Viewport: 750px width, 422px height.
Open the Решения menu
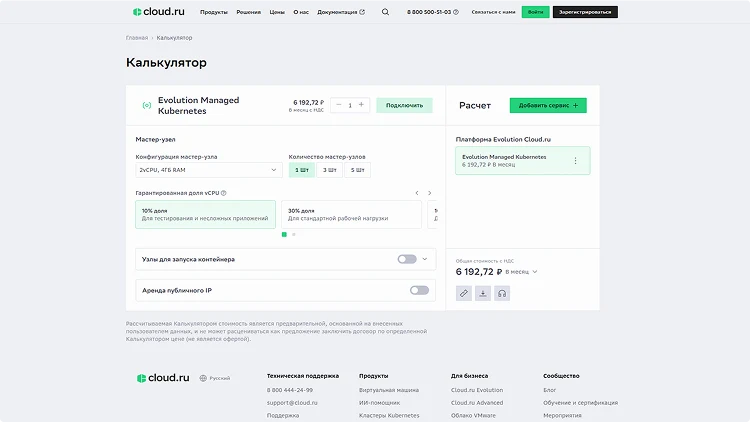pos(249,12)
